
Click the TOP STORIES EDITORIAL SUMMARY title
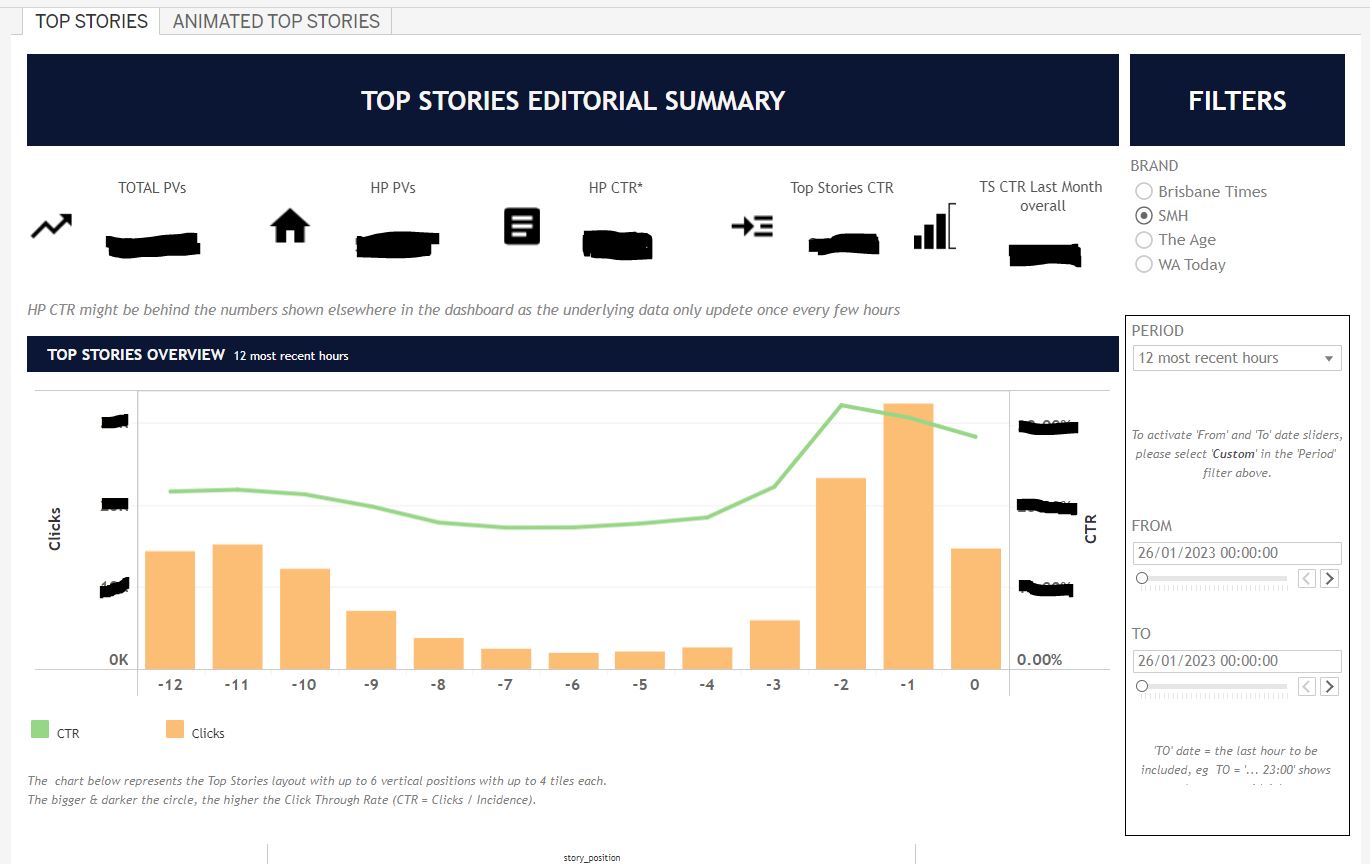[x=573, y=101]
